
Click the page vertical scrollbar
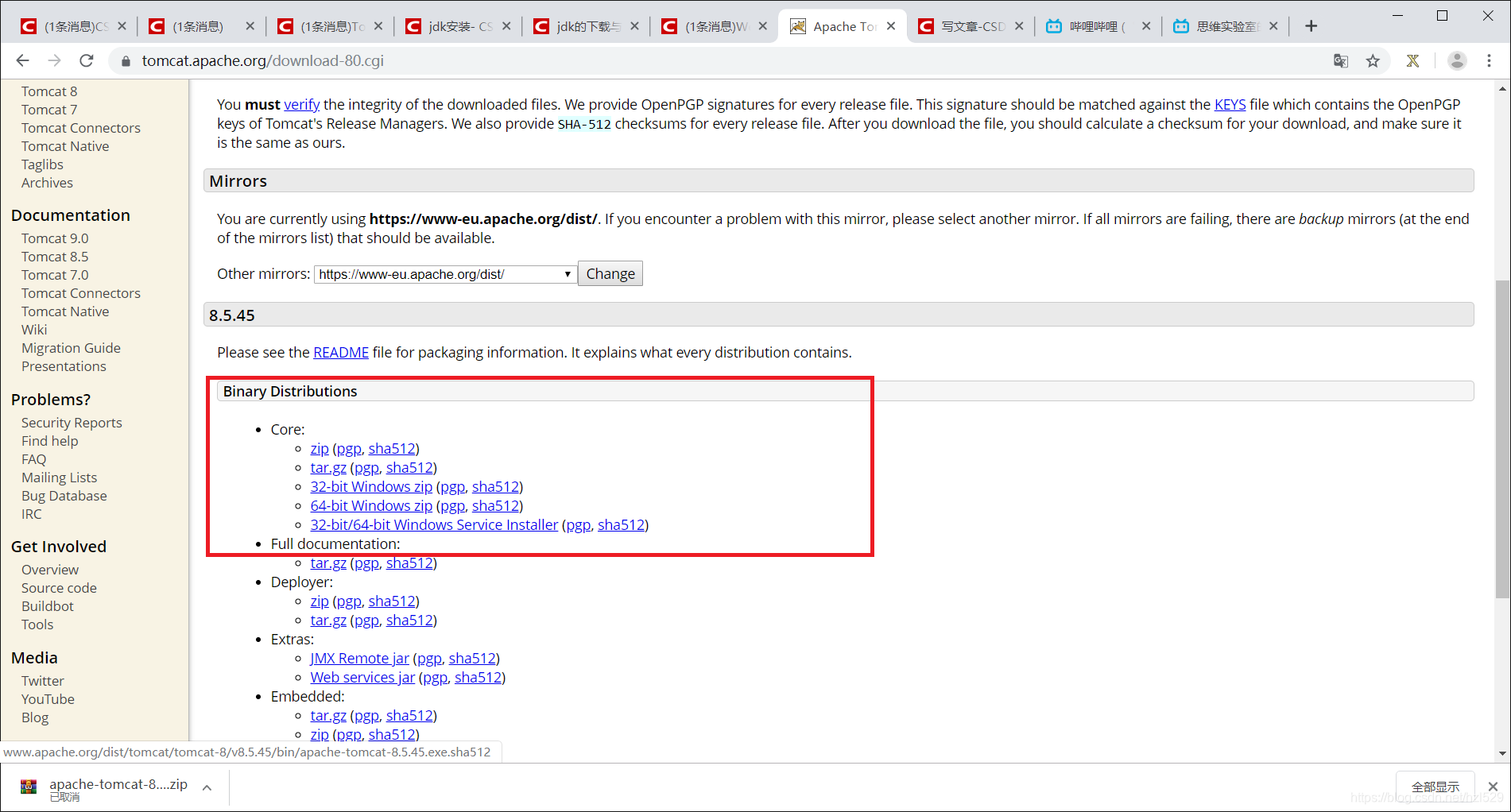click(1502, 439)
